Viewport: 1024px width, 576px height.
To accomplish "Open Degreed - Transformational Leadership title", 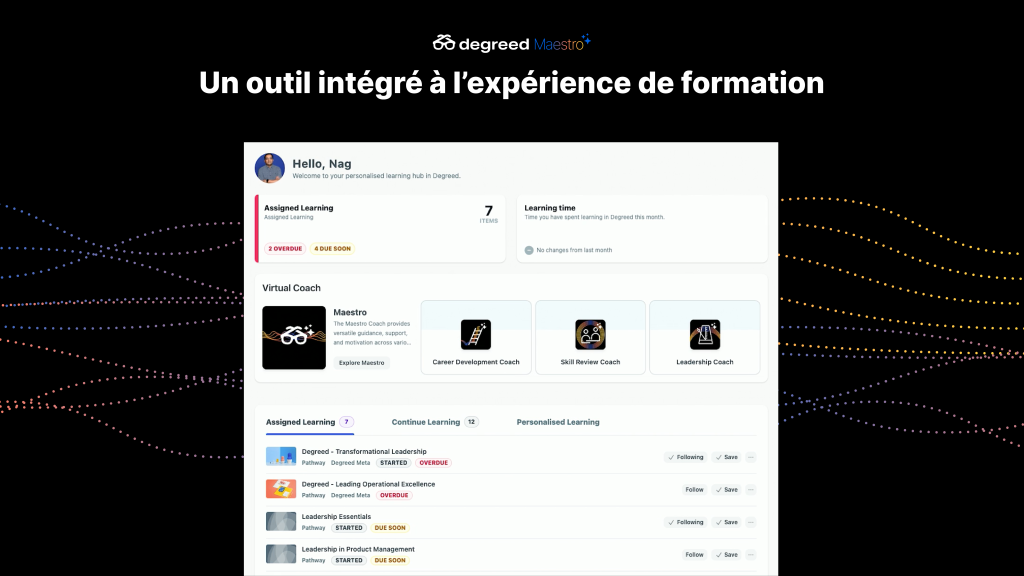I will pyautogui.click(x=364, y=451).
